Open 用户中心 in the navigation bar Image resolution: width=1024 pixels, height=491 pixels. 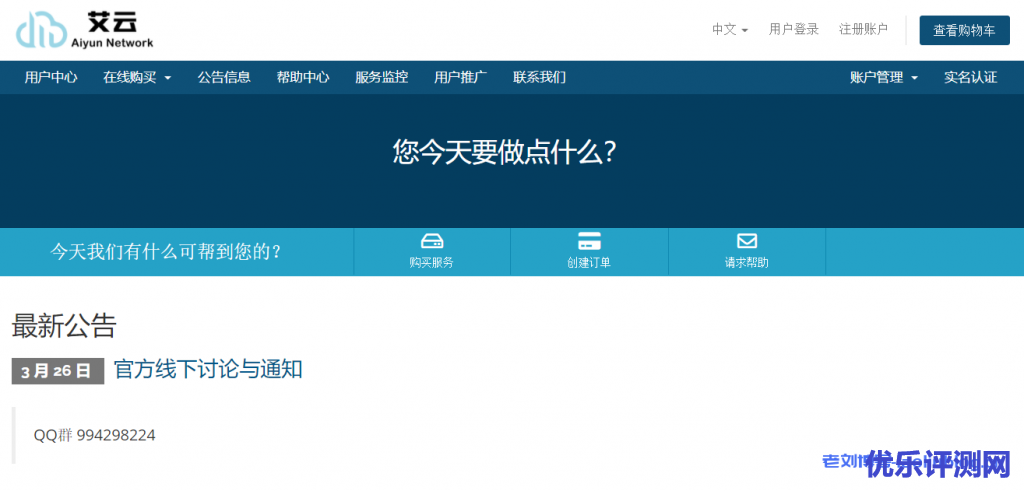pos(51,77)
